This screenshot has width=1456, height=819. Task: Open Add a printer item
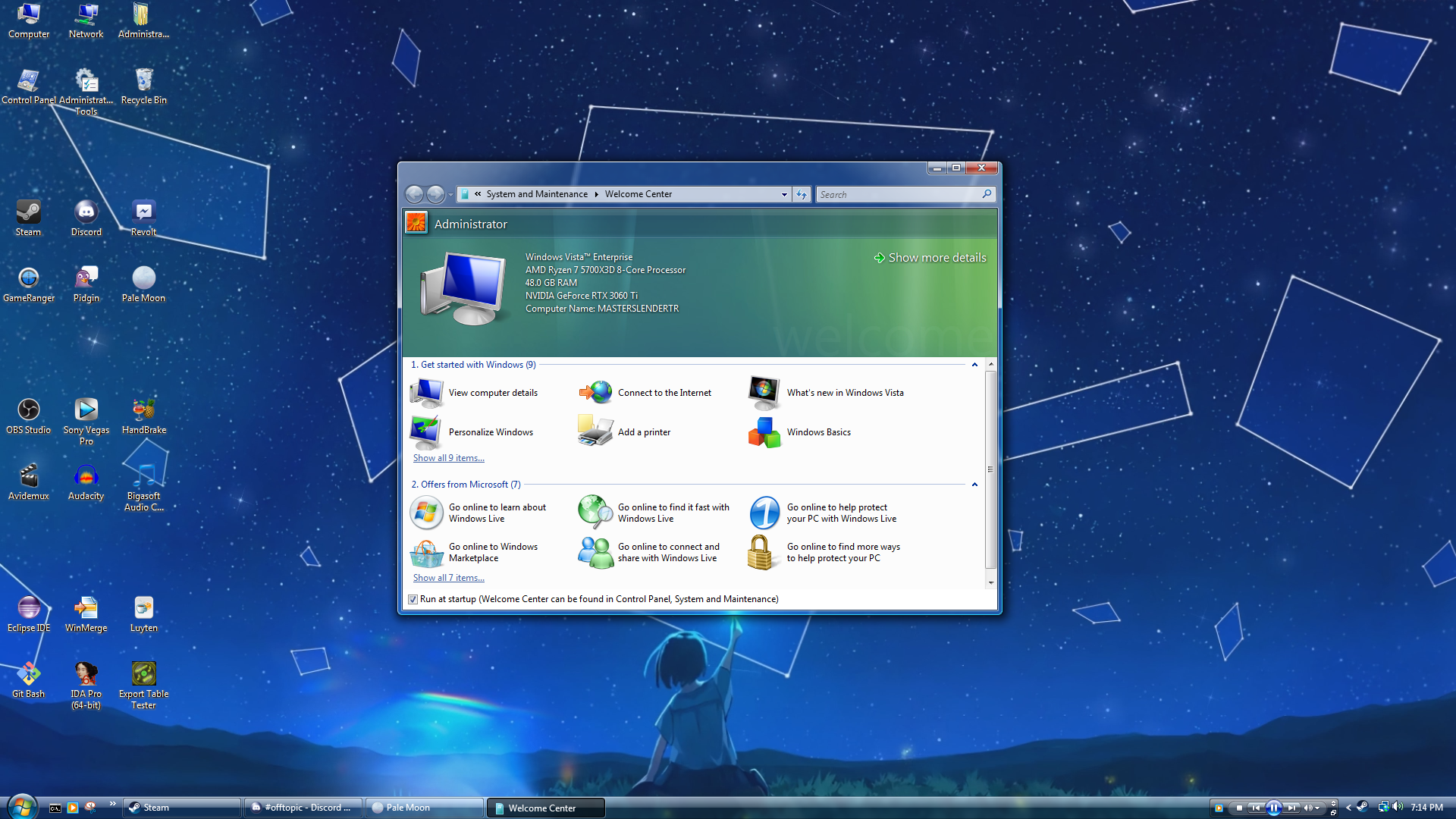(624, 432)
